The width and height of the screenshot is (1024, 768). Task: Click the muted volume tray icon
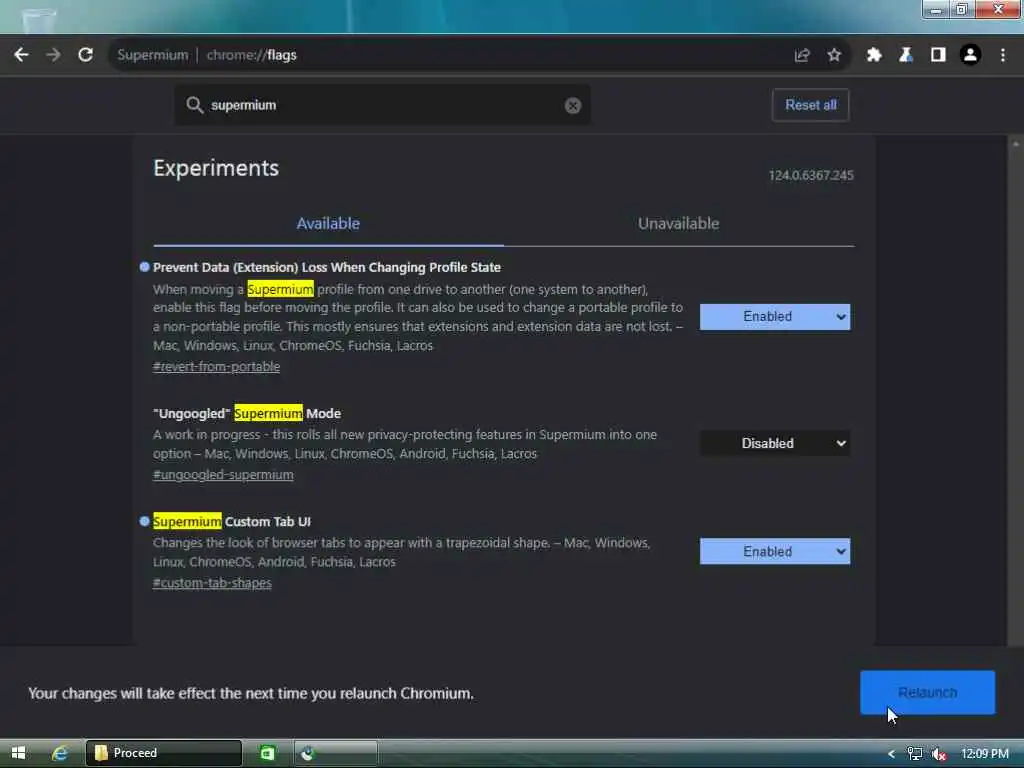(939, 754)
